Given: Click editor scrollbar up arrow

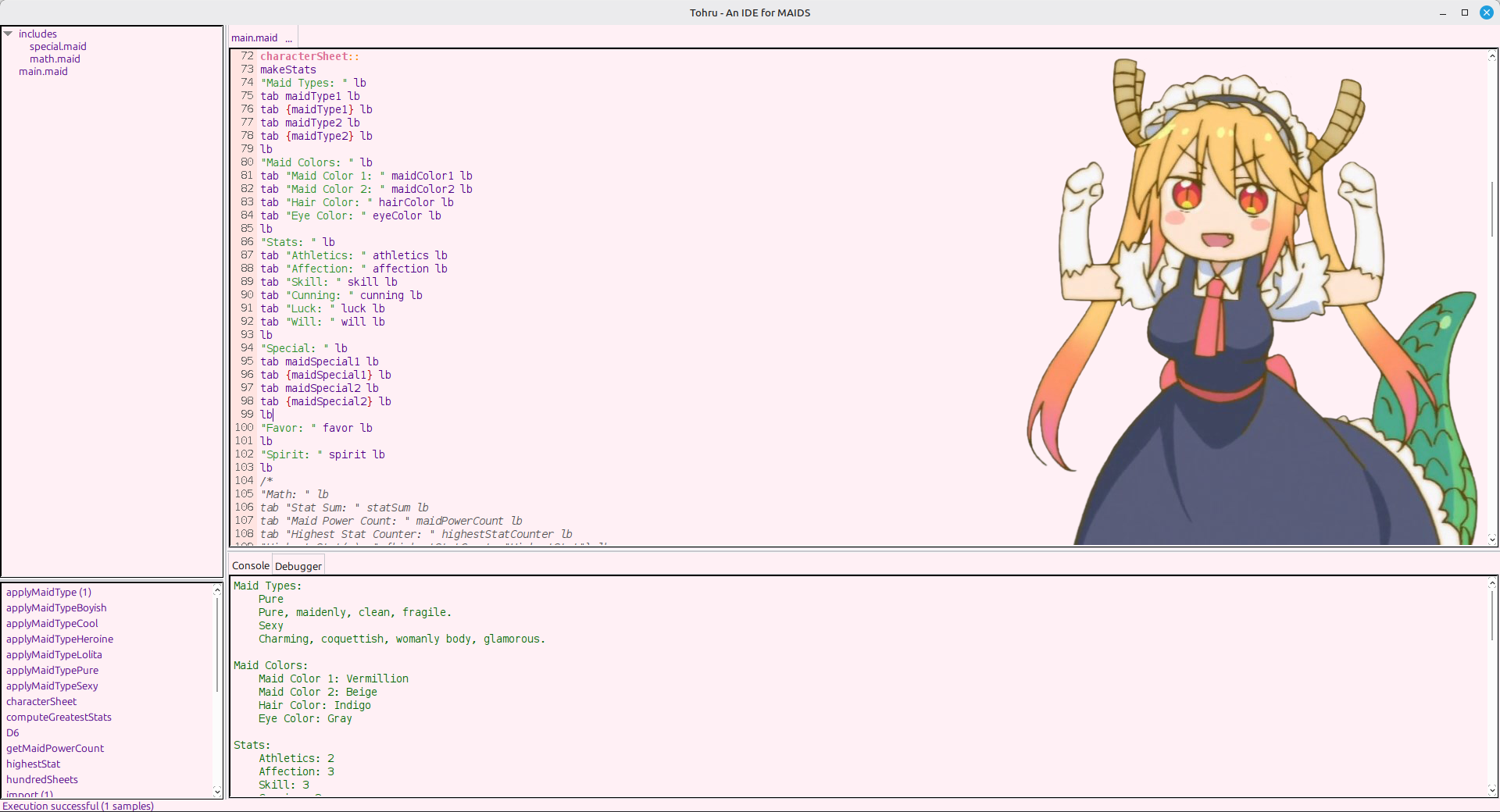Looking at the screenshot, I should (x=1492, y=55).
